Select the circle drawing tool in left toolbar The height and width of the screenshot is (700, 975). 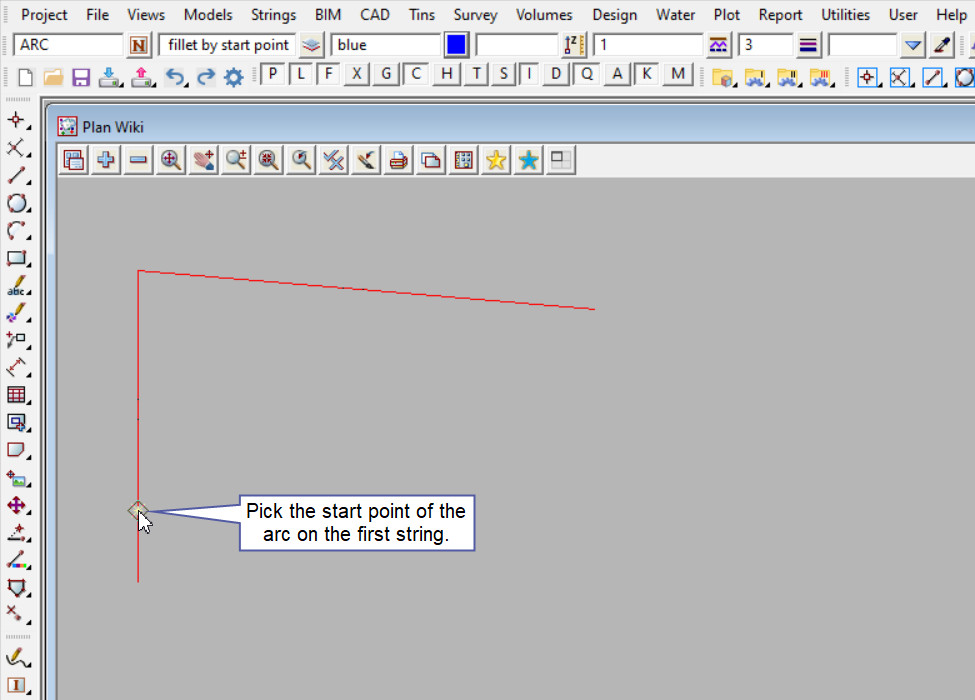pyautogui.click(x=17, y=203)
